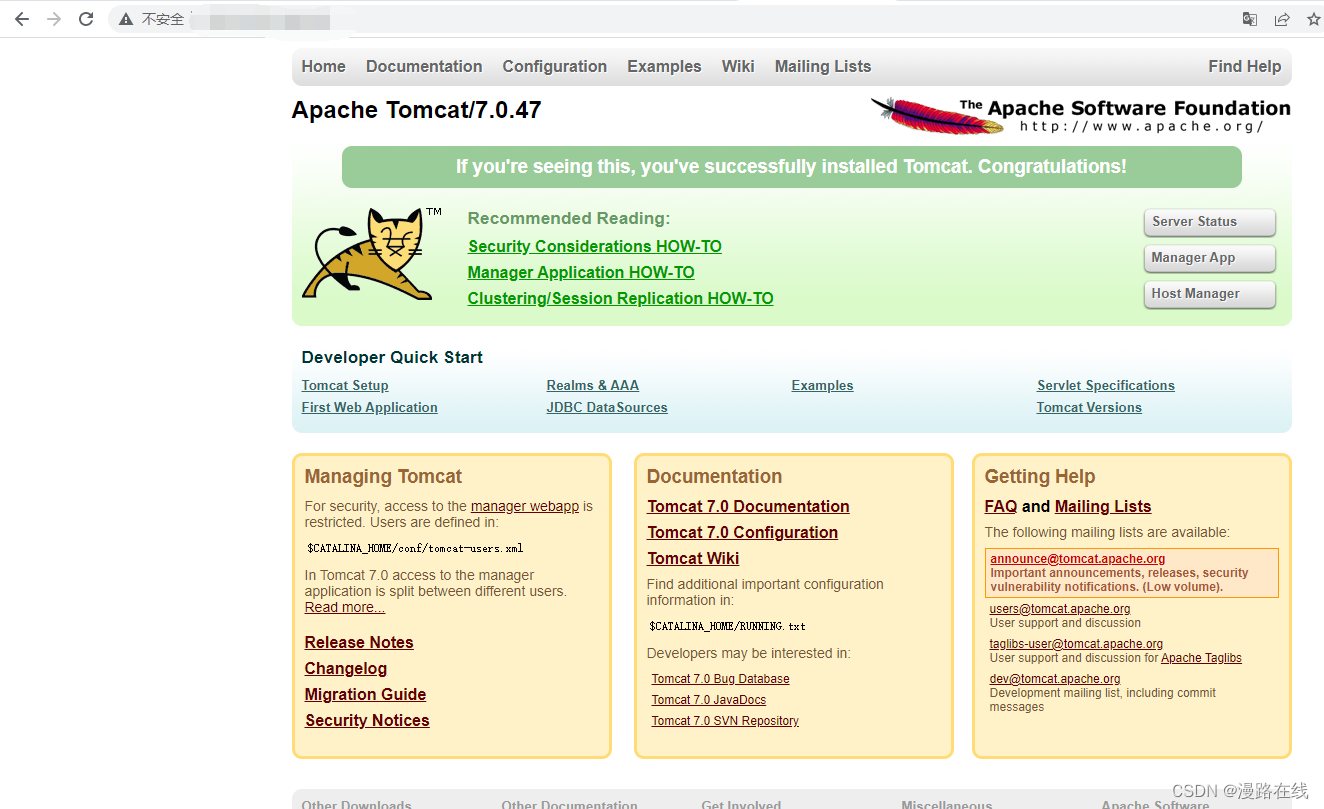Open Tomcat 7.0 Bug Database link
1324x809 pixels.
(x=721, y=679)
